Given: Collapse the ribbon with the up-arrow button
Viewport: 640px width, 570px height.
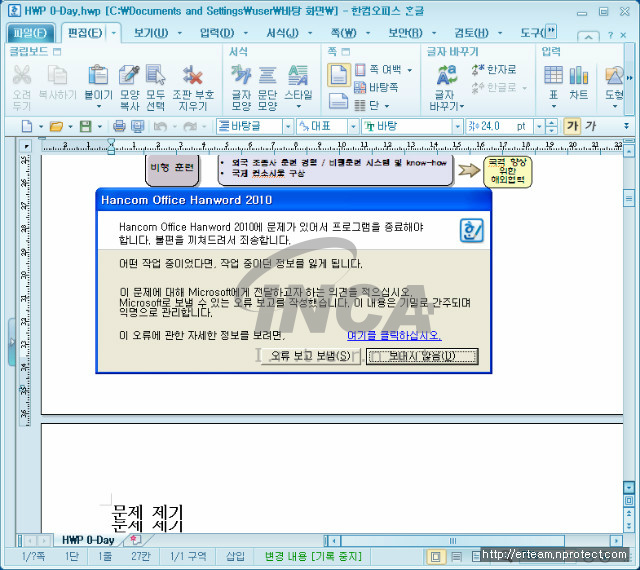Looking at the screenshot, I should pyautogui.click(x=588, y=36).
